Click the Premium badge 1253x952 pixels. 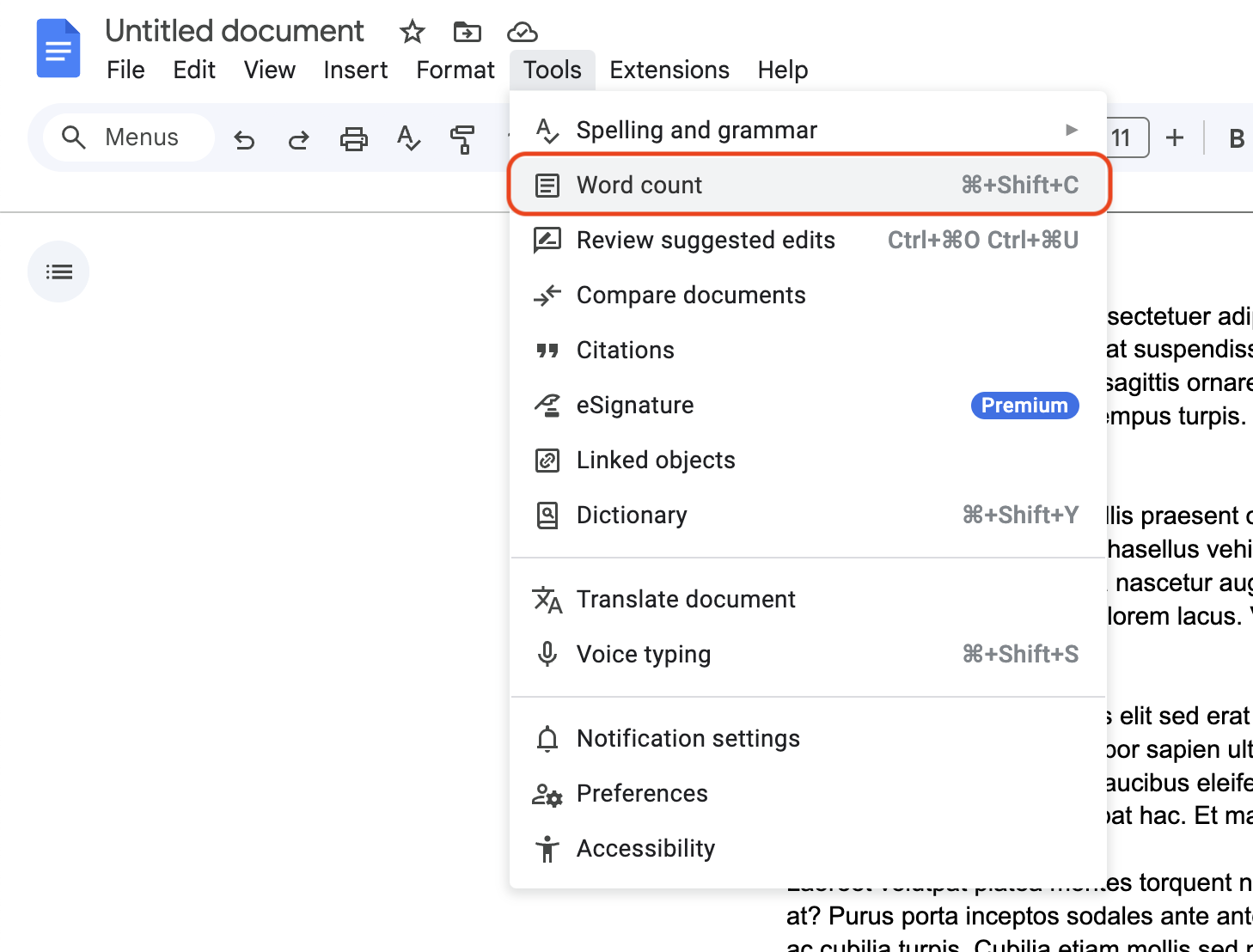(1024, 406)
